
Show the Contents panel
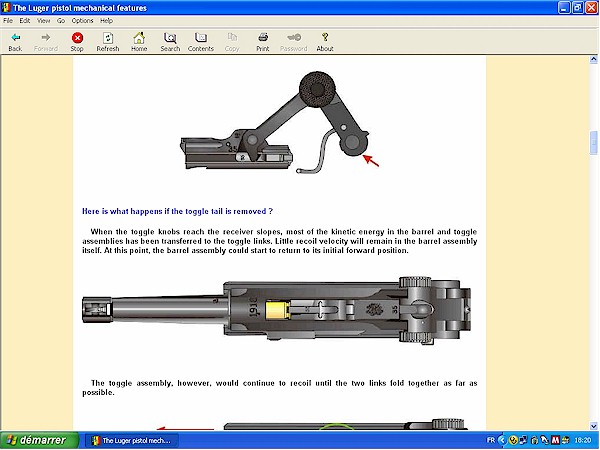click(201, 42)
